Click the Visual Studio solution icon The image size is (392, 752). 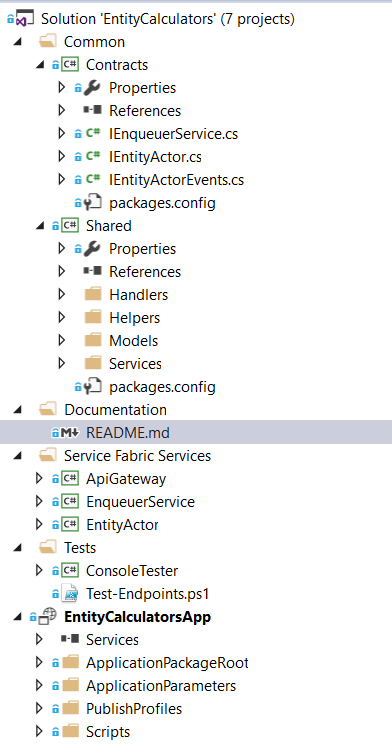pos(25,19)
